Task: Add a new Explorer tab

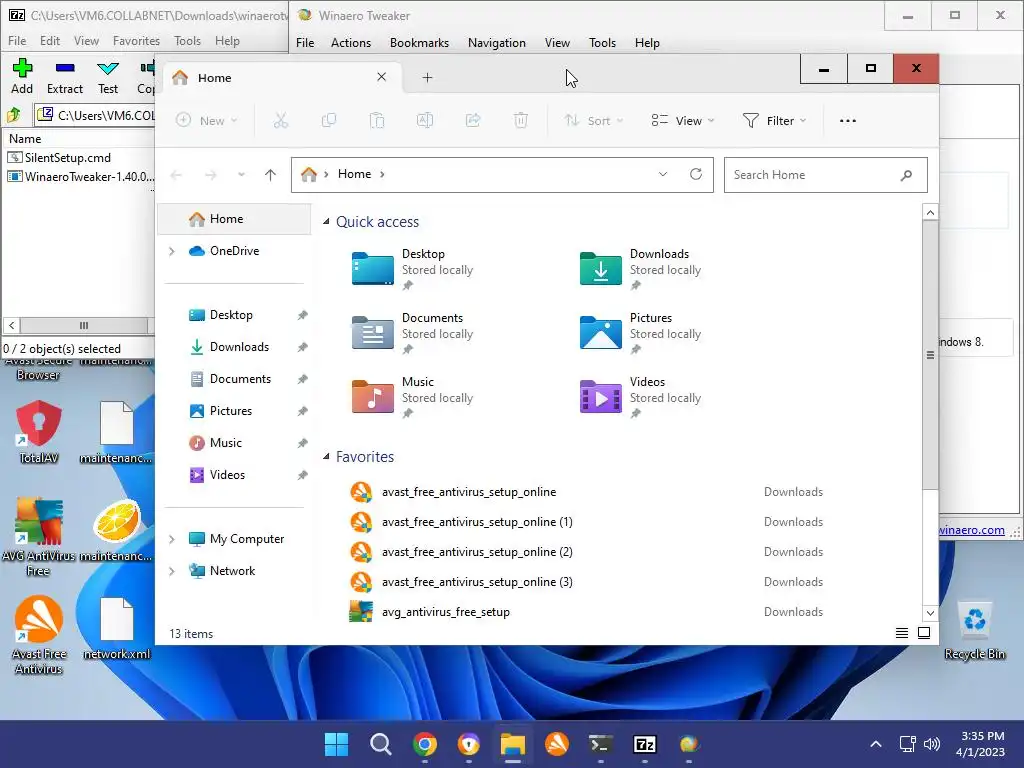Action: [x=427, y=78]
